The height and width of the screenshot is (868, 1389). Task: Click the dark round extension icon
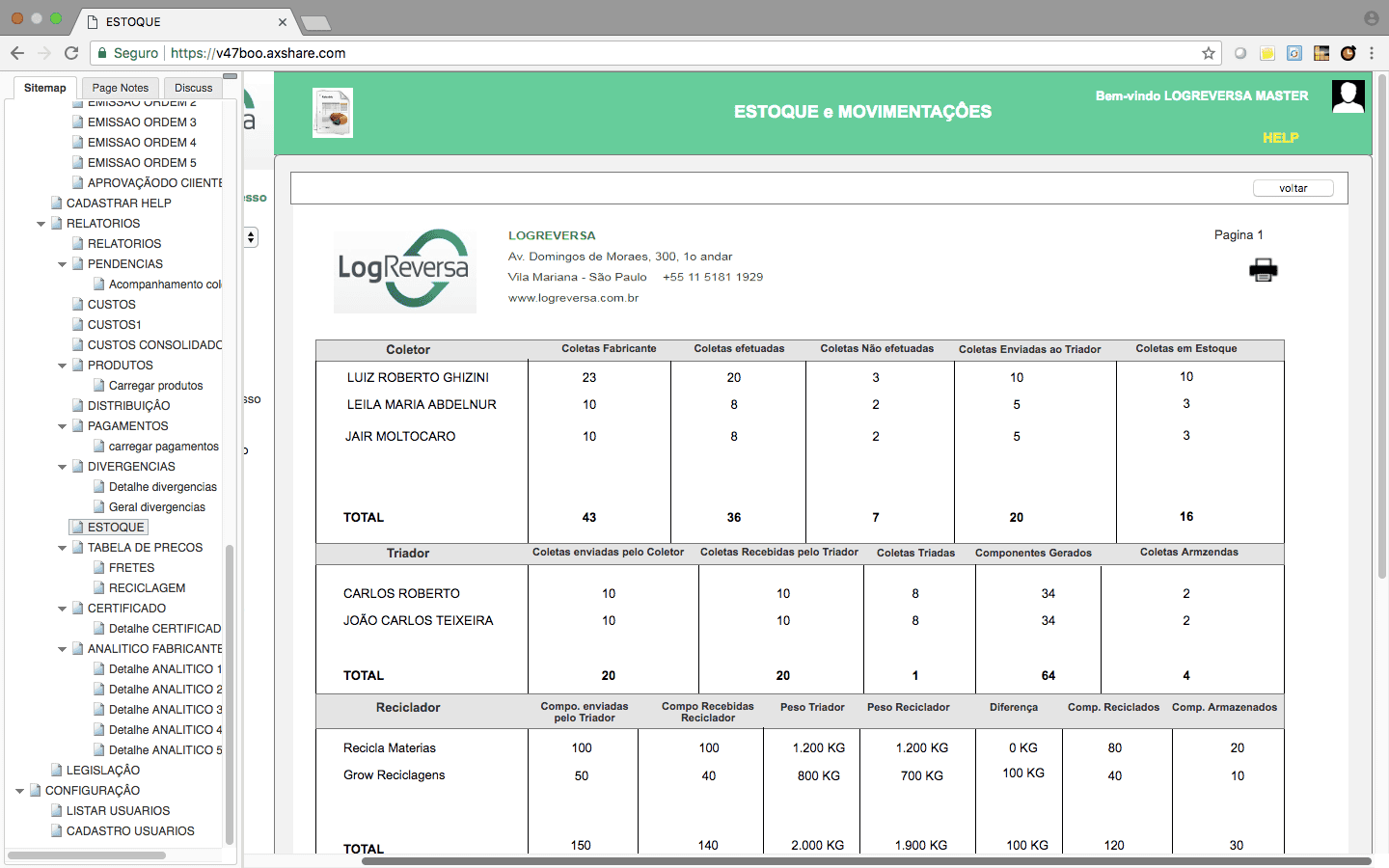pyautogui.click(x=1348, y=53)
